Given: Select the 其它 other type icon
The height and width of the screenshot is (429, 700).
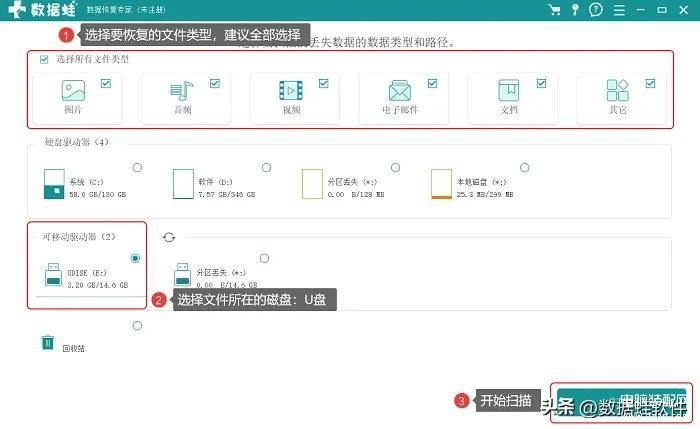Looking at the screenshot, I should click(x=617, y=90).
